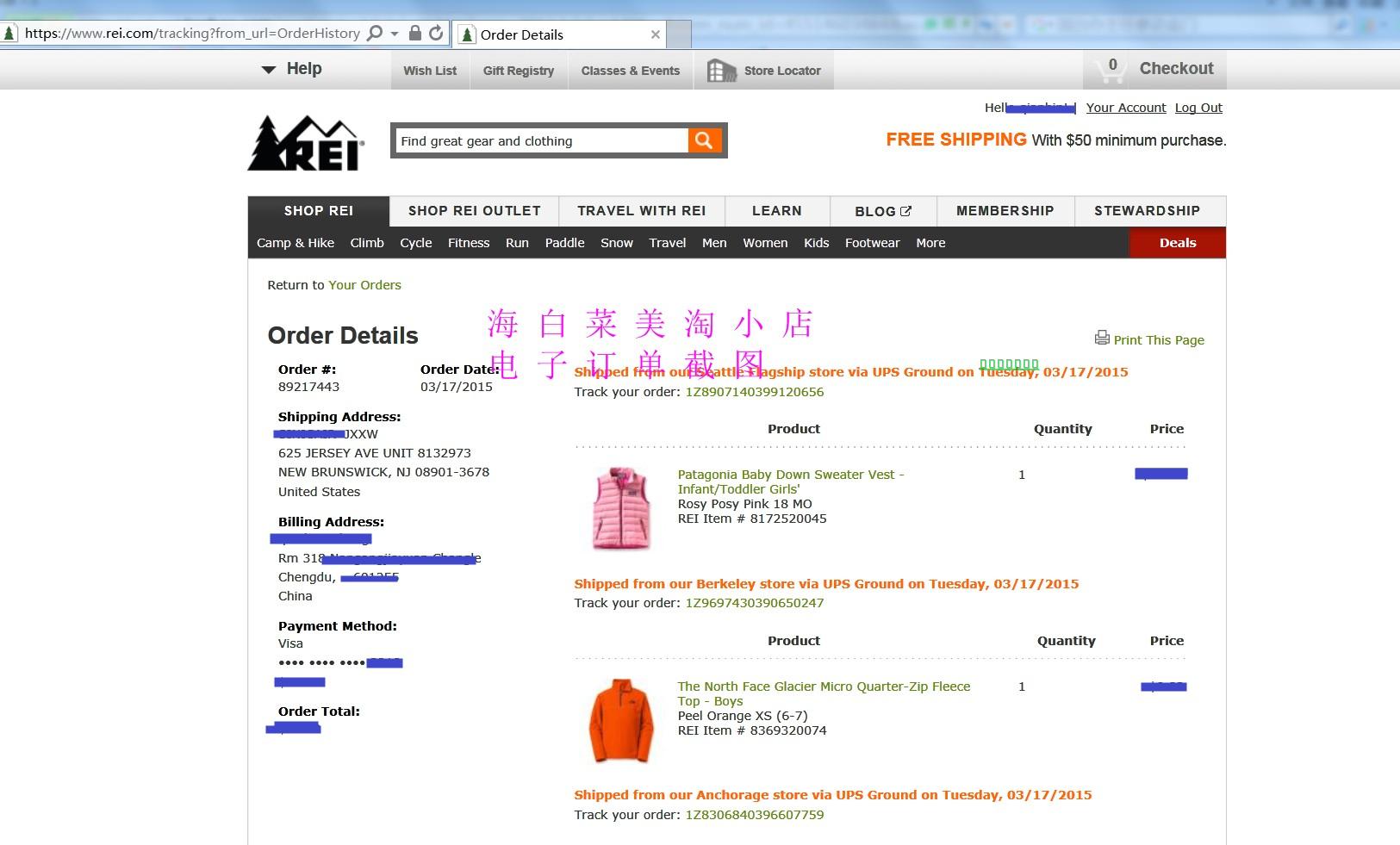Open the Paddle category
Screen dimensions: 1400x845
565,243
